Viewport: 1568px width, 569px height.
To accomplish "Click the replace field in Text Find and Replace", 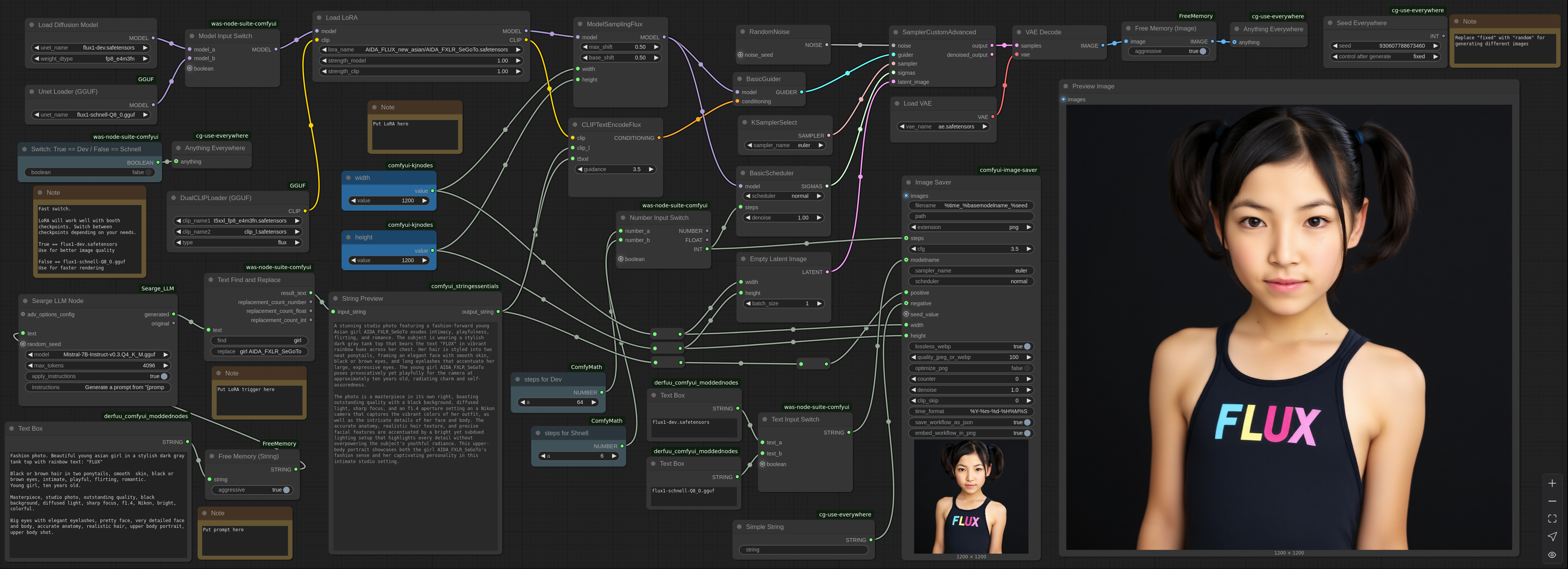I will pos(259,351).
